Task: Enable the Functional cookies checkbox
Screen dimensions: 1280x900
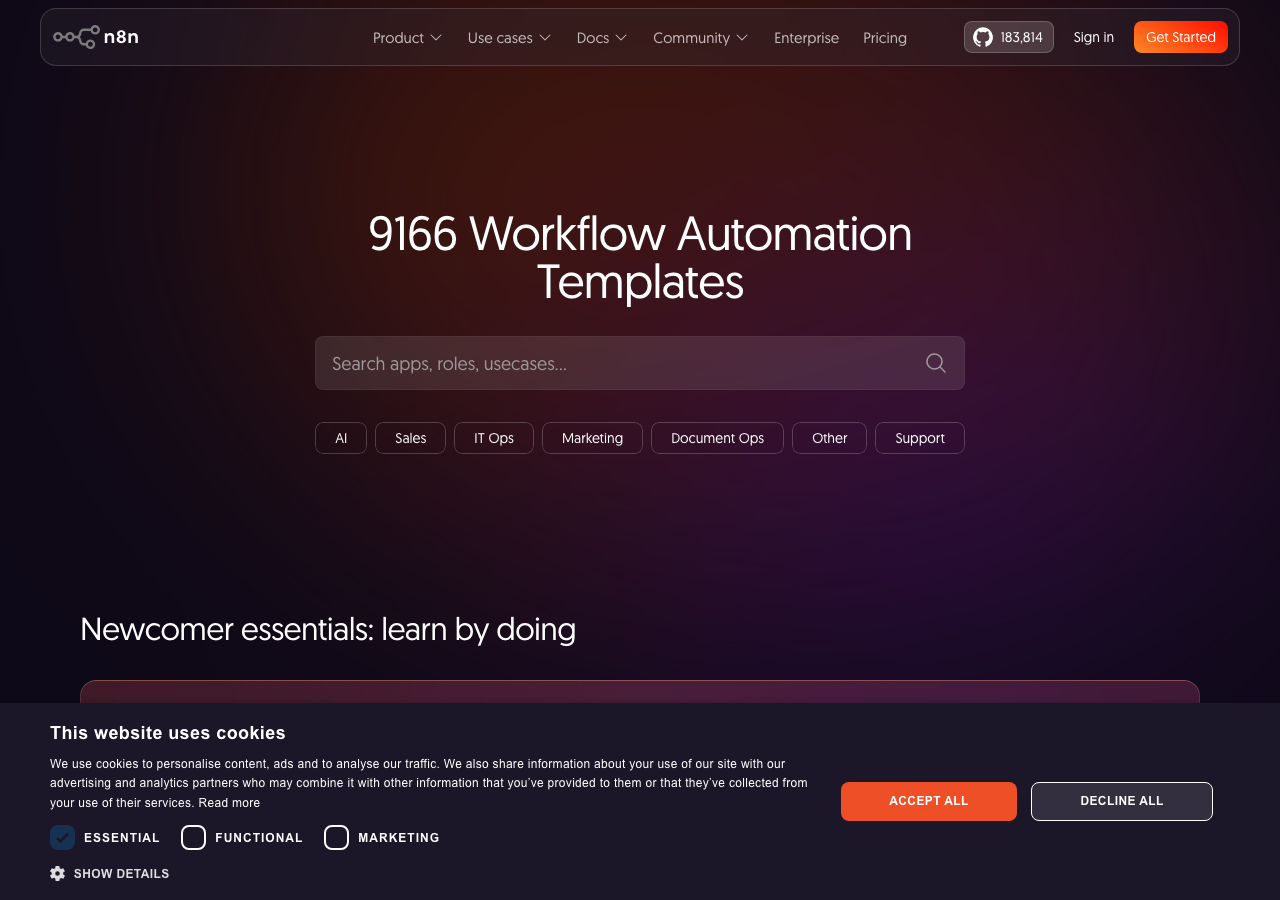Action: pyautogui.click(x=194, y=838)
